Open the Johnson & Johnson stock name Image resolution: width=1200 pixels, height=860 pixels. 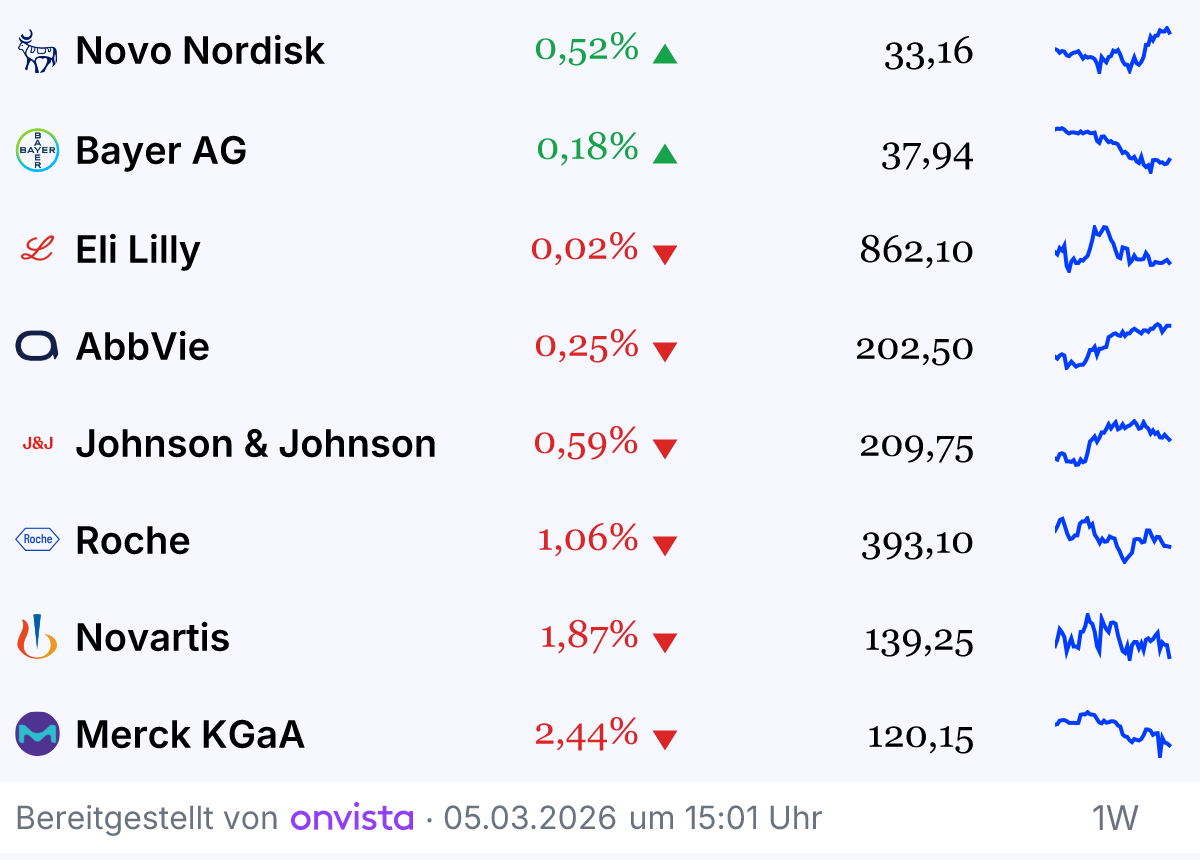(x=256, y=443)
